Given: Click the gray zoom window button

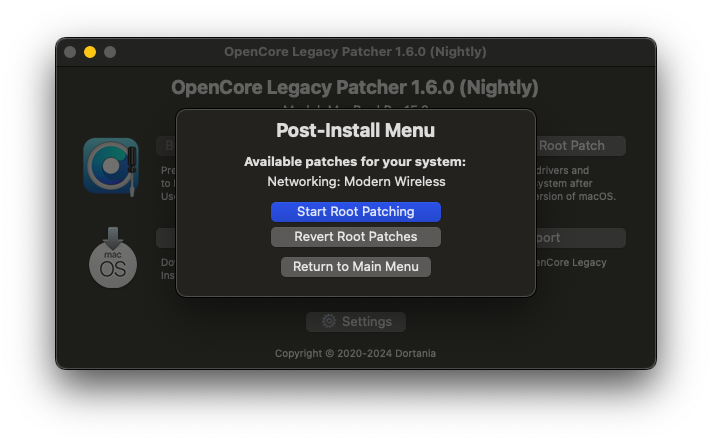Looking at the screenshot, I should pos(110,52).
